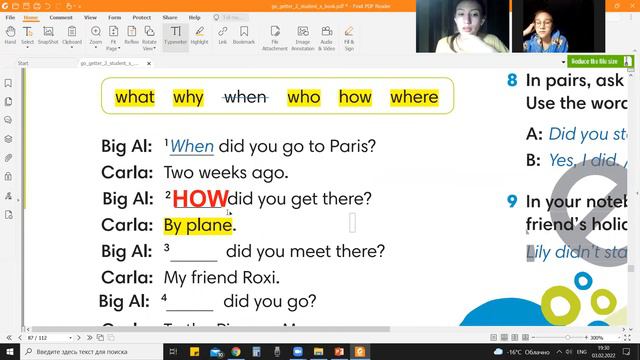Switch to continuous page view mode
This screenshot has width=640, height=360.
[x=504, y=338]
